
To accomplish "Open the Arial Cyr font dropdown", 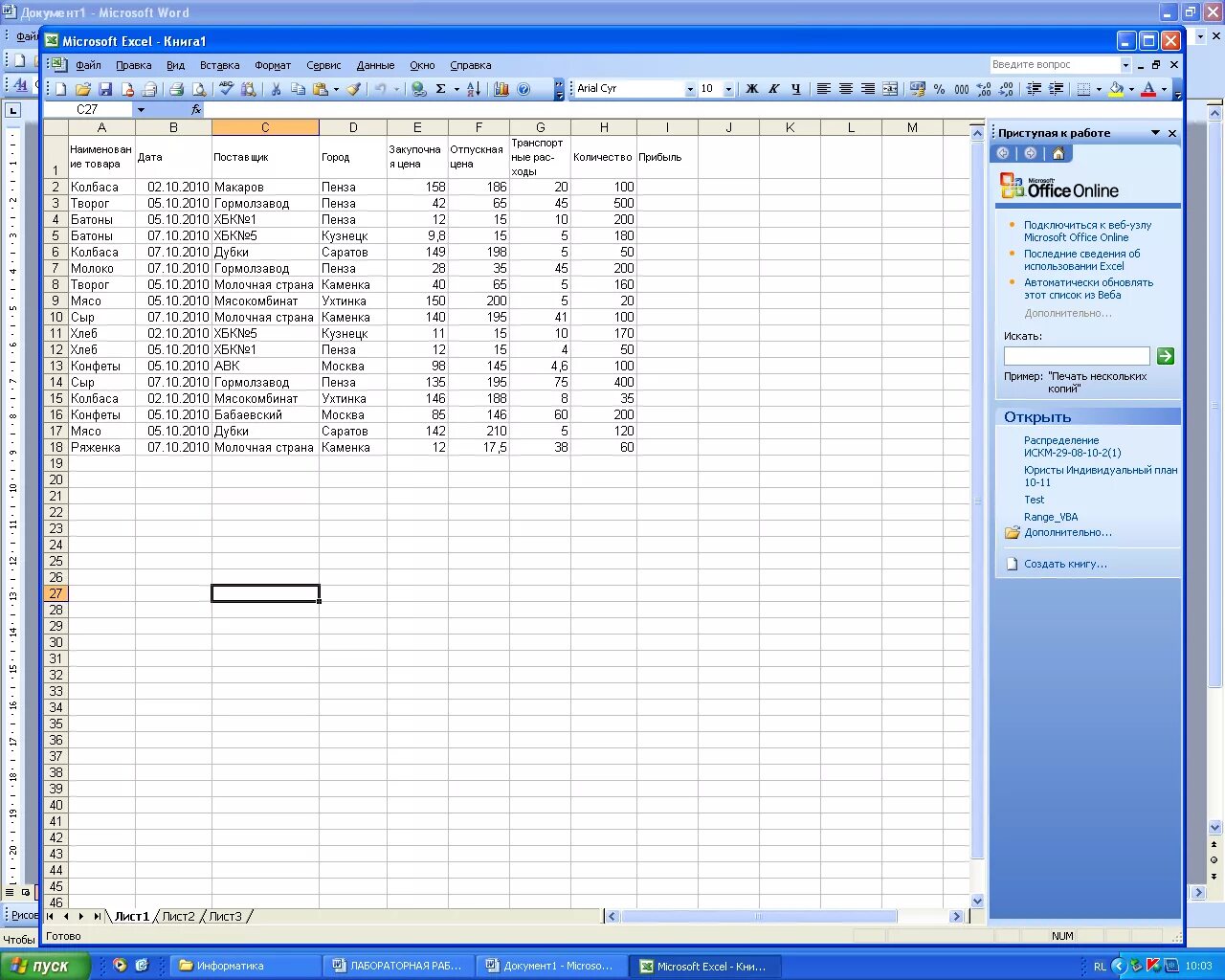I will pos(690,89).
